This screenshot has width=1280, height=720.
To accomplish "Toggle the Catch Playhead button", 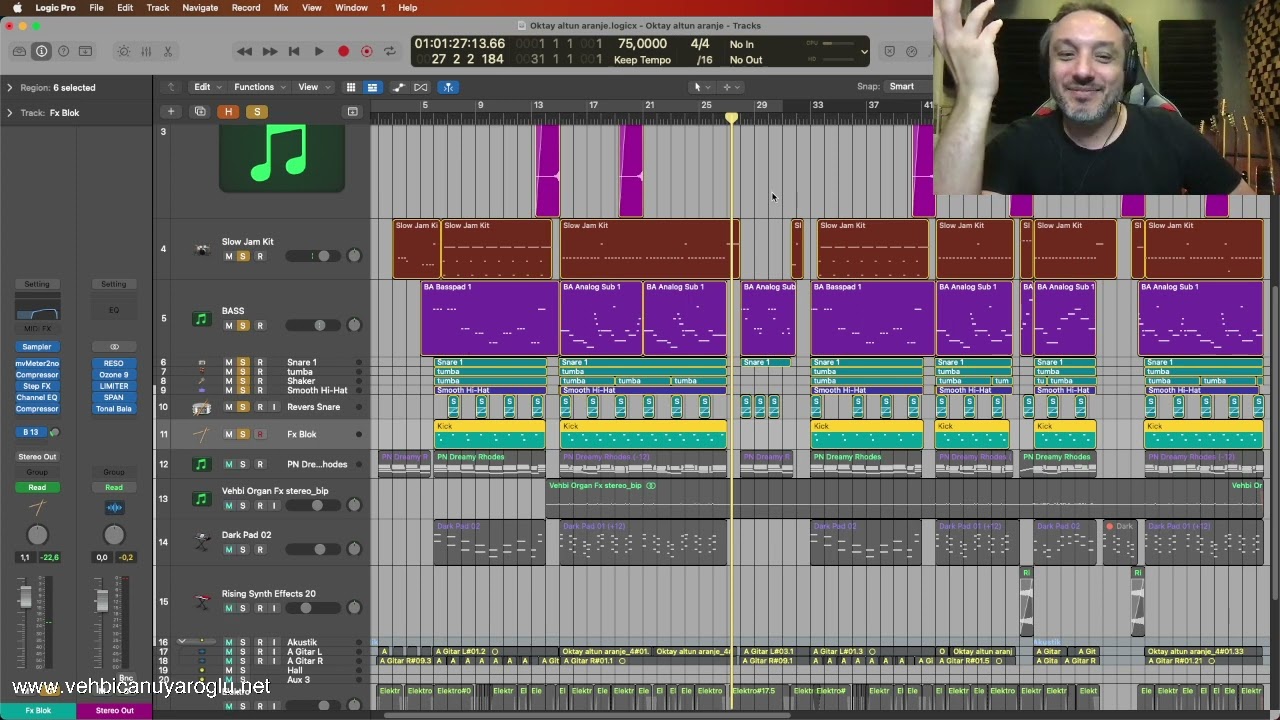I will (x=447, y=87).
